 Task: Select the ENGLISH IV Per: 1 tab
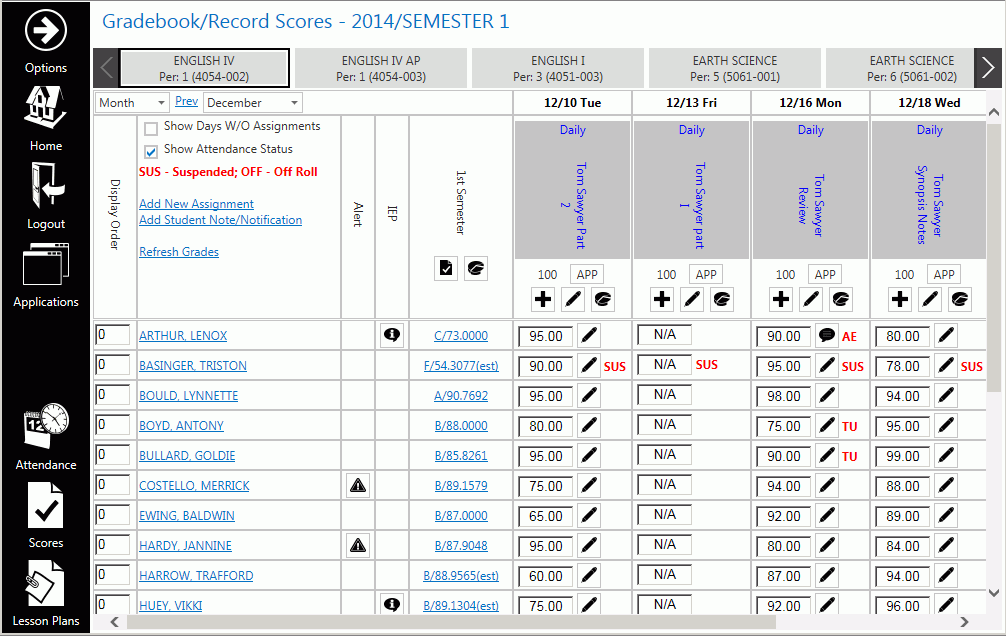204,68
